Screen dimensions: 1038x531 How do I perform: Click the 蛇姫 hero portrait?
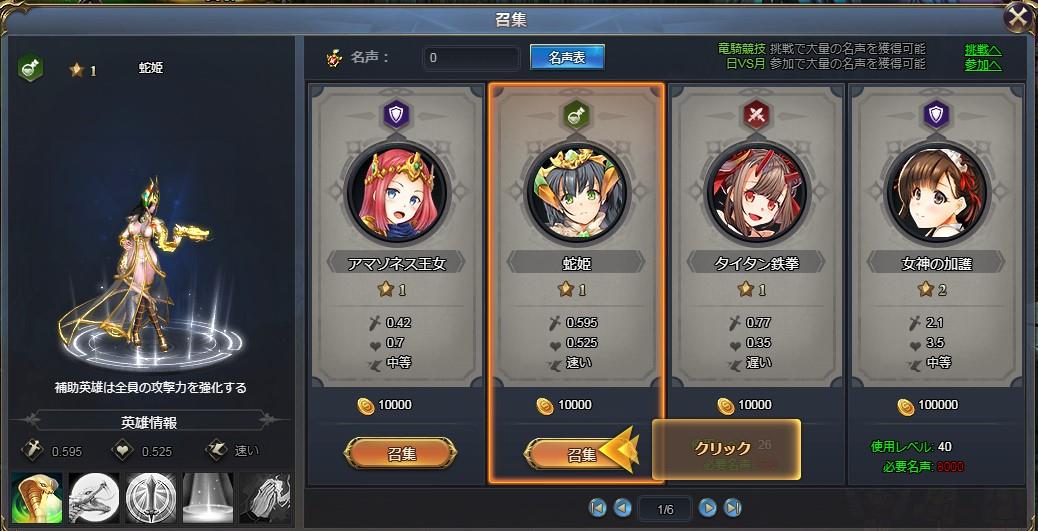coord(577,193)
